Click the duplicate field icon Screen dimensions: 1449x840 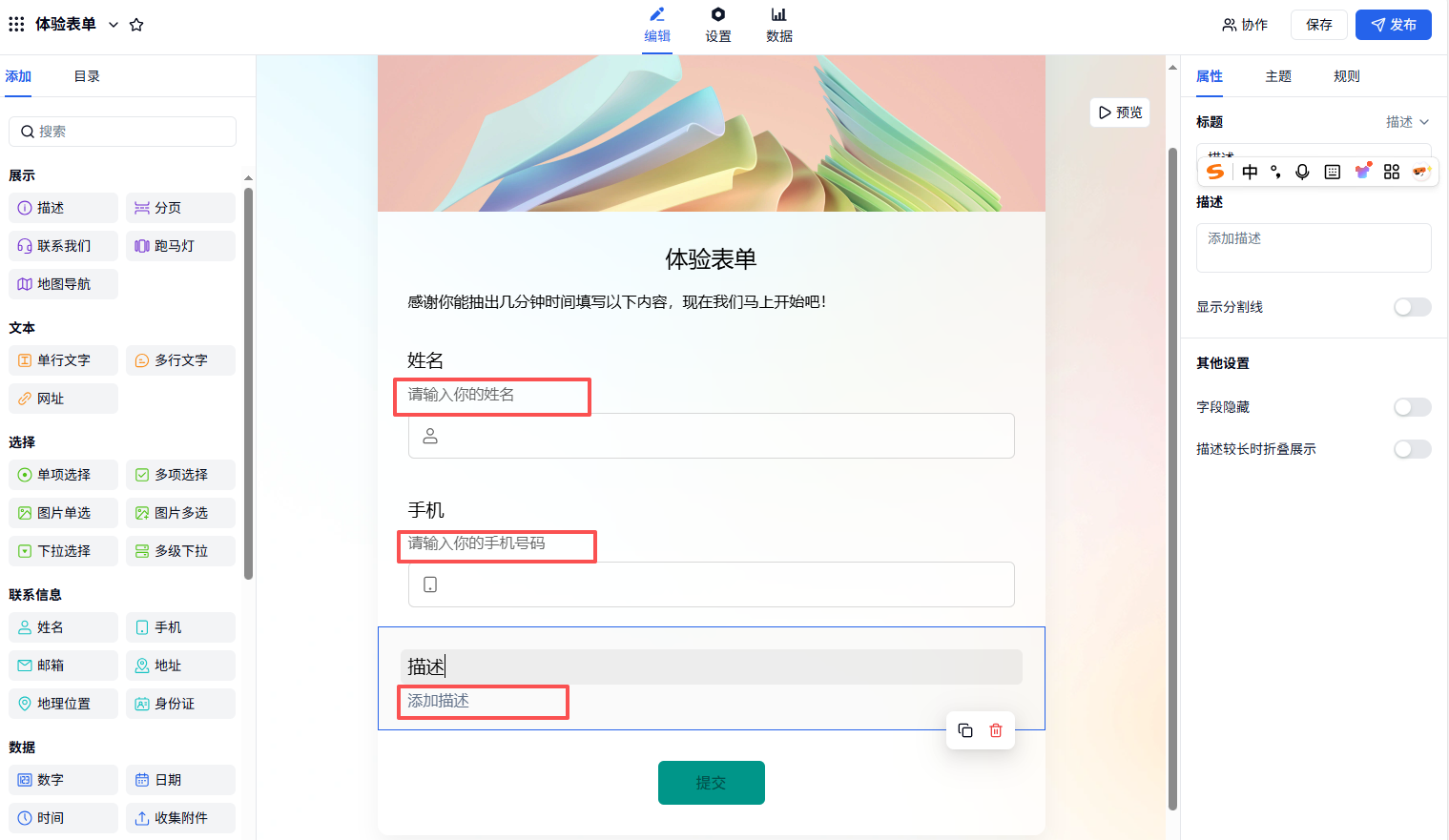(965, 730)
